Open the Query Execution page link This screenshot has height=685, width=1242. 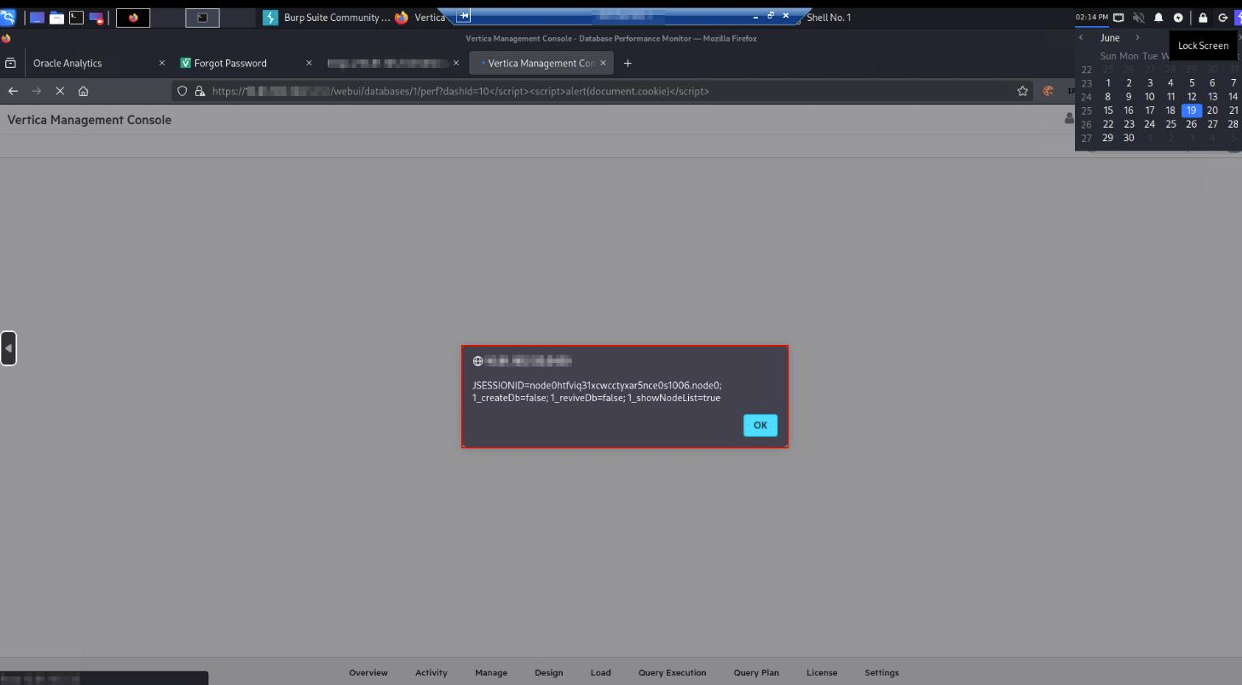tap(672, 673)
